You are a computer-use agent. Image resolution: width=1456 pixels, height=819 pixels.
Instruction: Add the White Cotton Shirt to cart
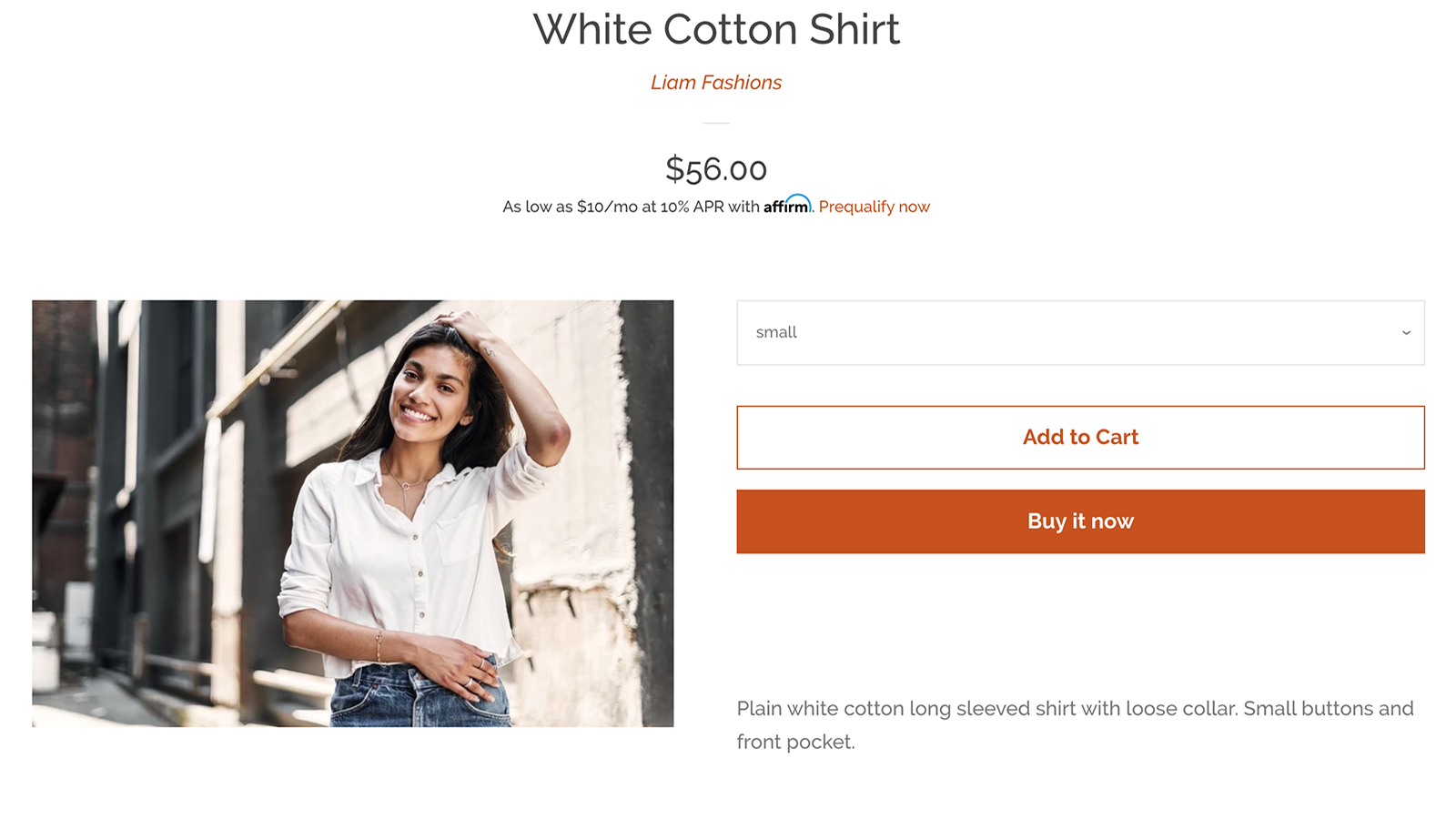tap(1081, 437)
